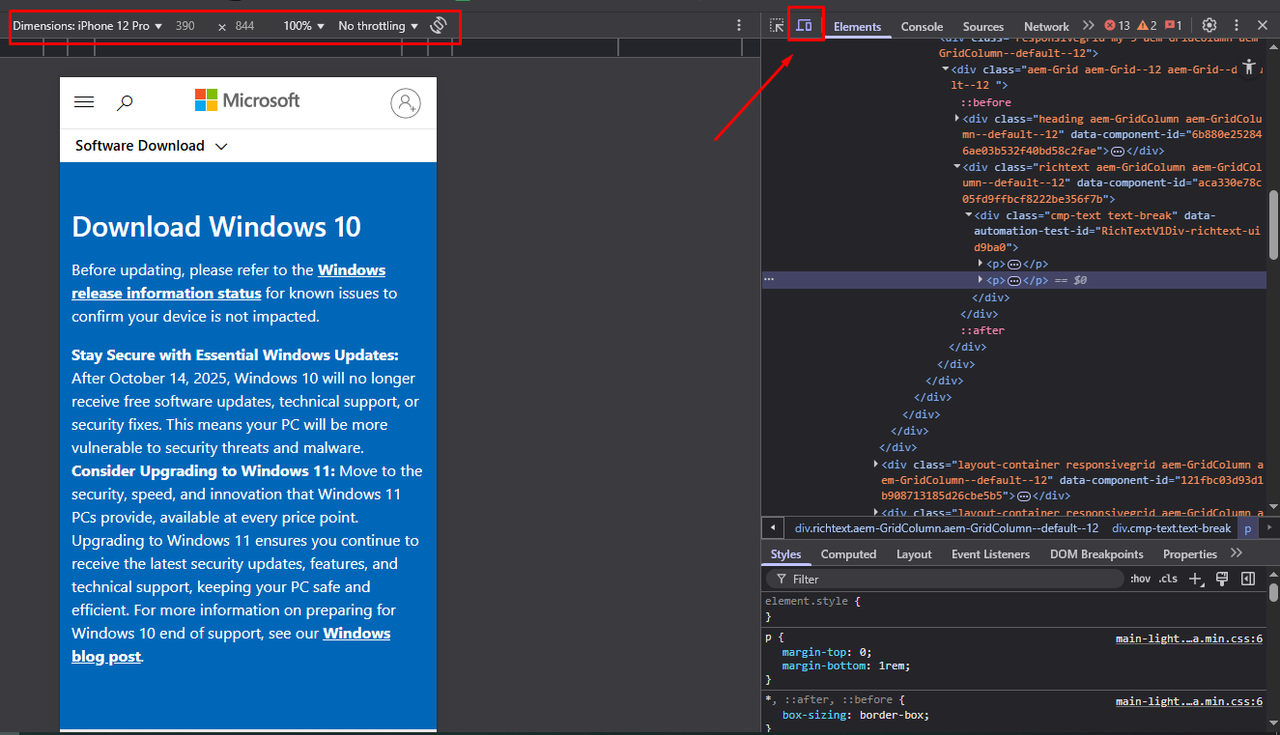Show more DevTools panel tabs chevron
1280x735 pixels.
tap(1088, 26)
